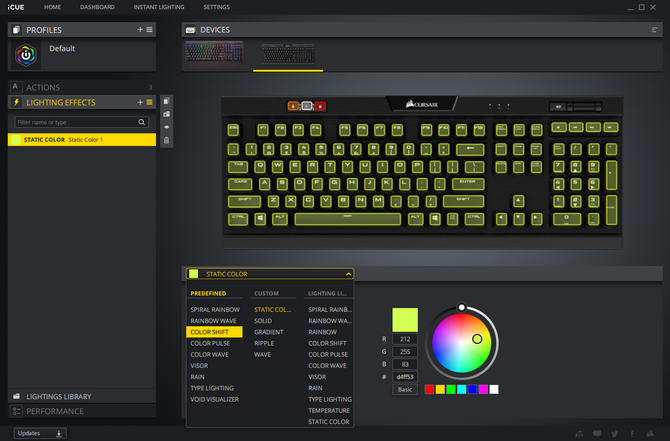Click the copy effect icon beside effects list
This screenshot has height=441, width=670.
167,101
